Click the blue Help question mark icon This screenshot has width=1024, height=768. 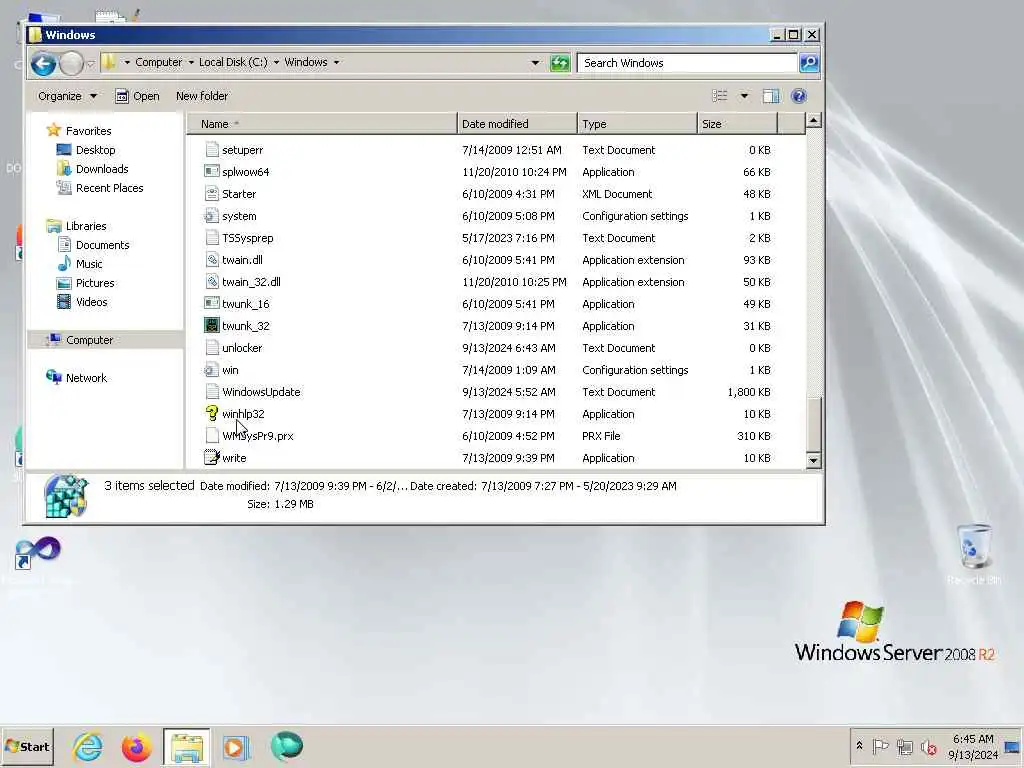point(799,96)
